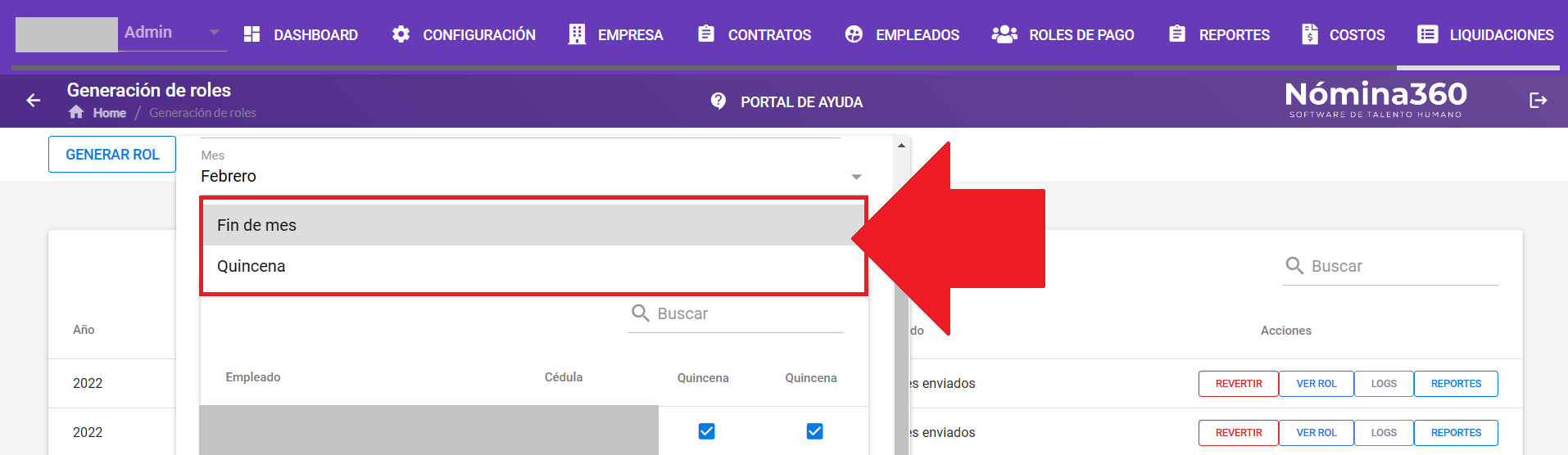This screenshot has width=1568, height=455.
Task: Click the Home house icon in breadcrumb
Action: pos(76,112)
